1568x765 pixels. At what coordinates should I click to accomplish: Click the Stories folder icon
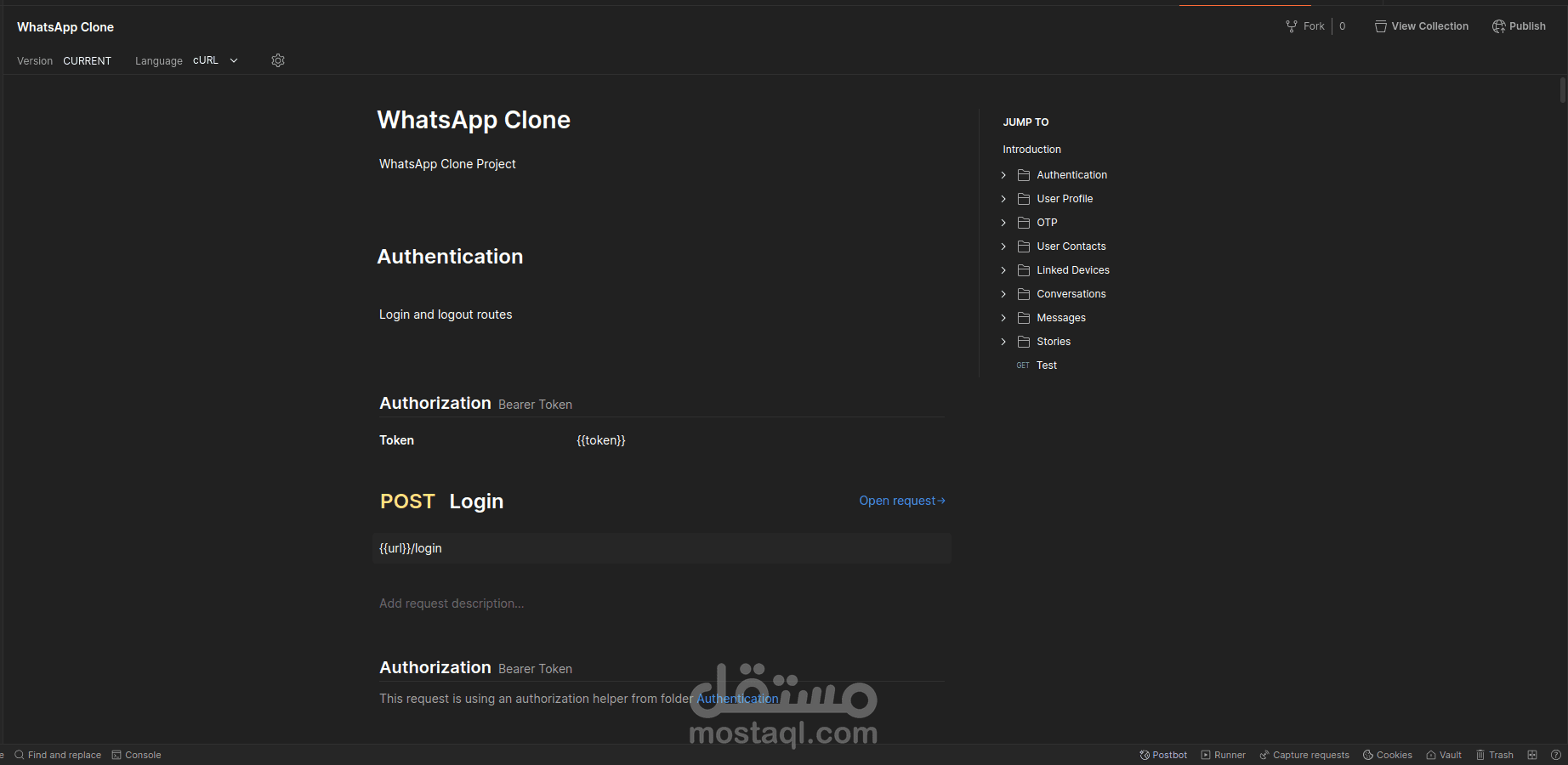click(1024, 342)
